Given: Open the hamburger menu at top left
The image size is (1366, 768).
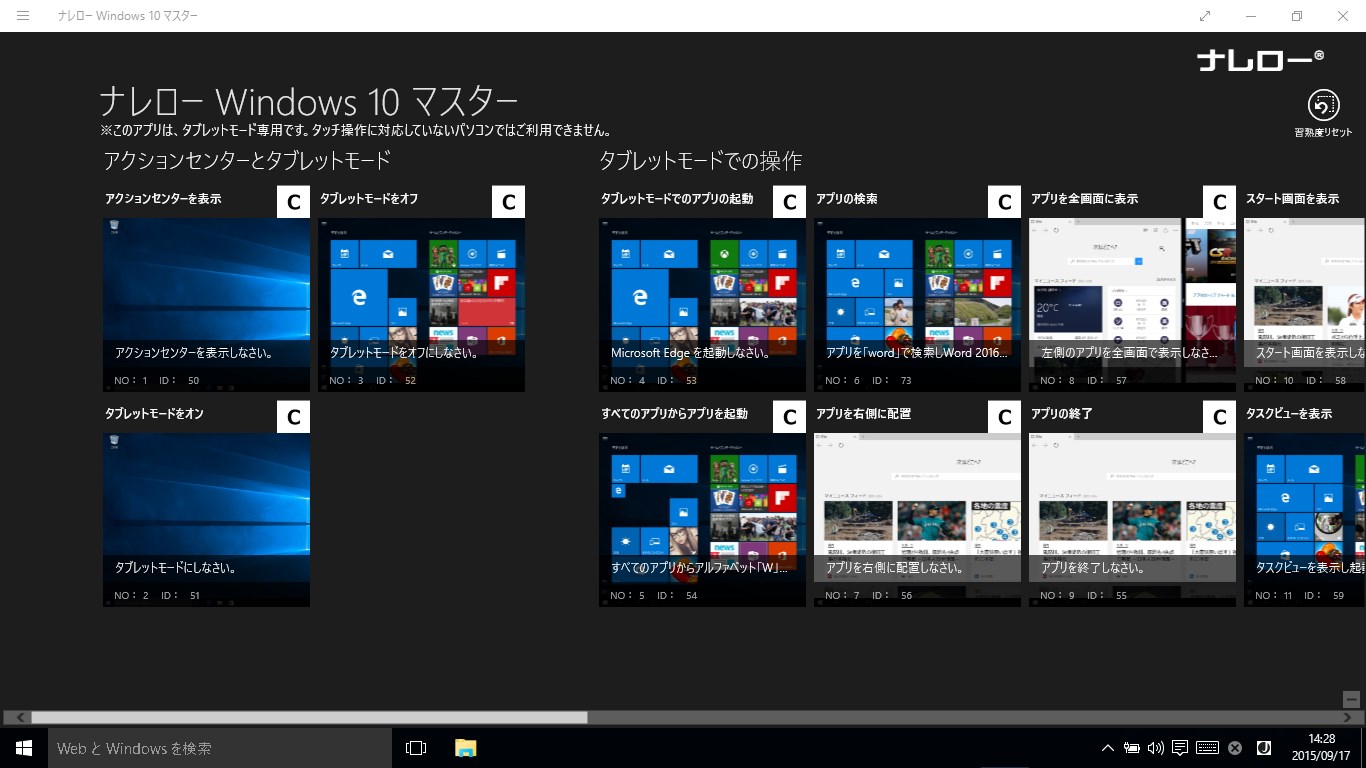Looking at the screenshot, I should pos(23,16).
